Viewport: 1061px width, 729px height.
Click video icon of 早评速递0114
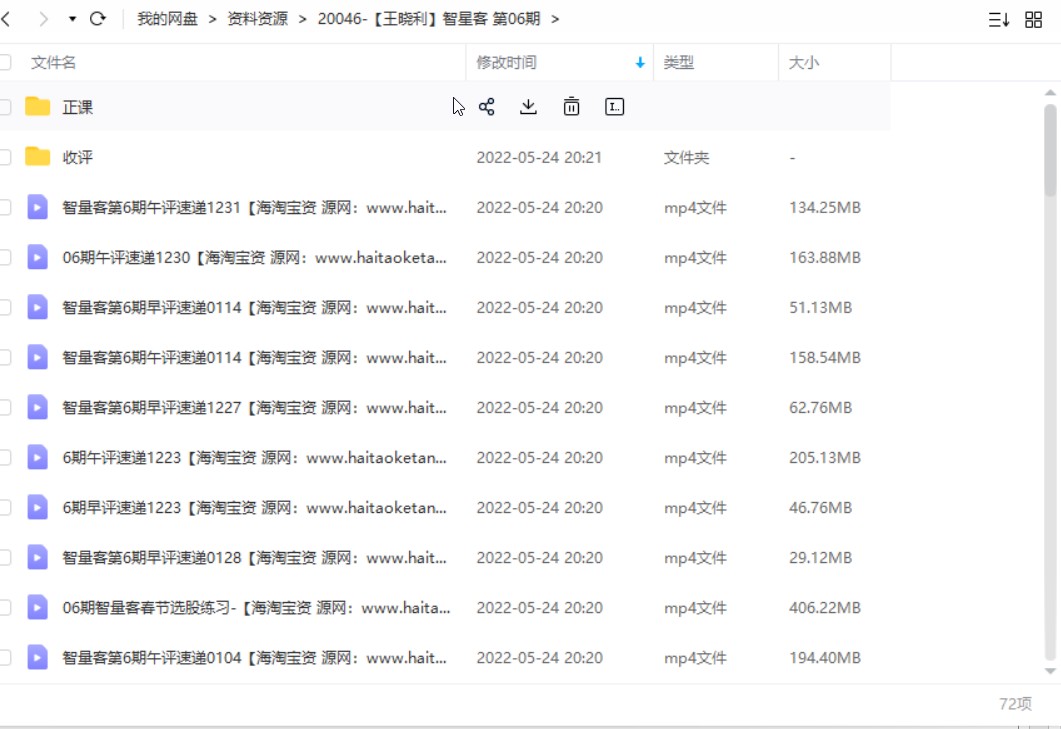tap(37, 307)
